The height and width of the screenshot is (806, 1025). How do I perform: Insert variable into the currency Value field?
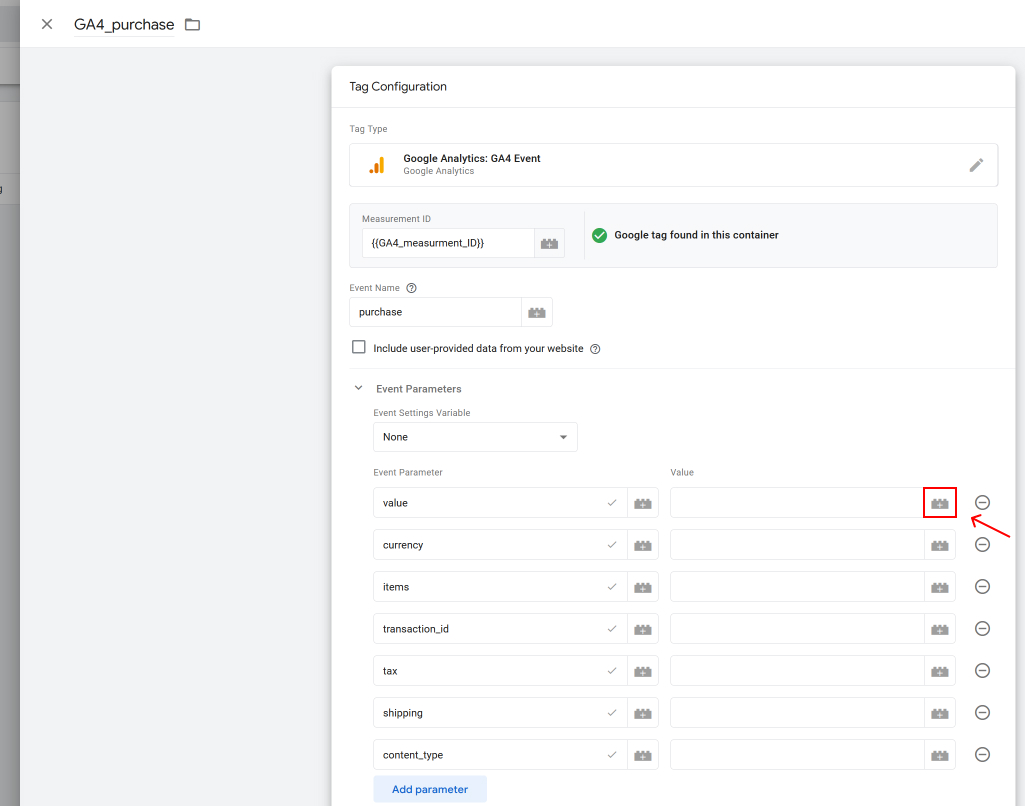tap(940, 545)
